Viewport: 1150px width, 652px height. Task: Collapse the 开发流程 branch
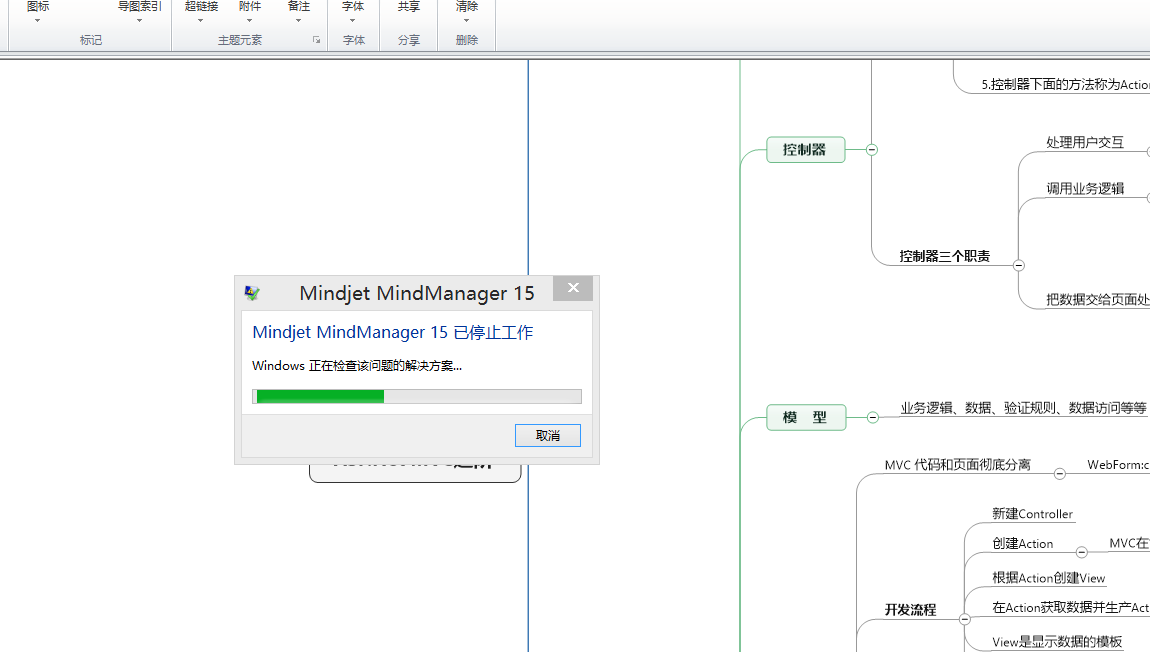(964, 619)
